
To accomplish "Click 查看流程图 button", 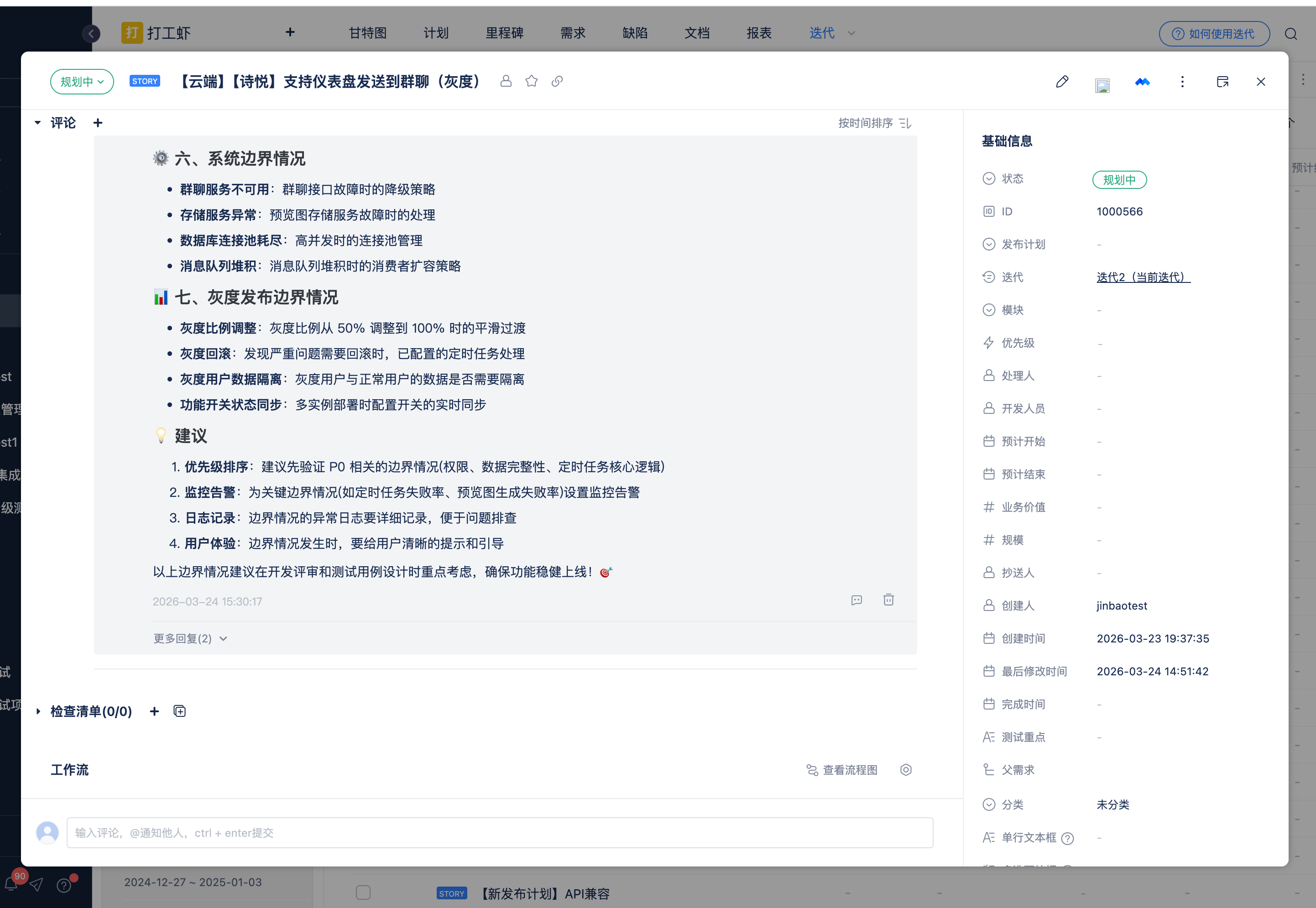I will [842, 770].
